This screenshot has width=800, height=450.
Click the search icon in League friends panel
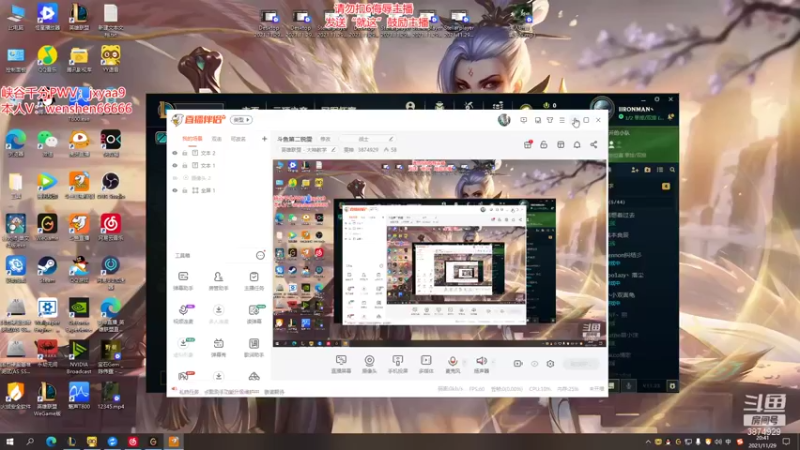click(672, 169)
